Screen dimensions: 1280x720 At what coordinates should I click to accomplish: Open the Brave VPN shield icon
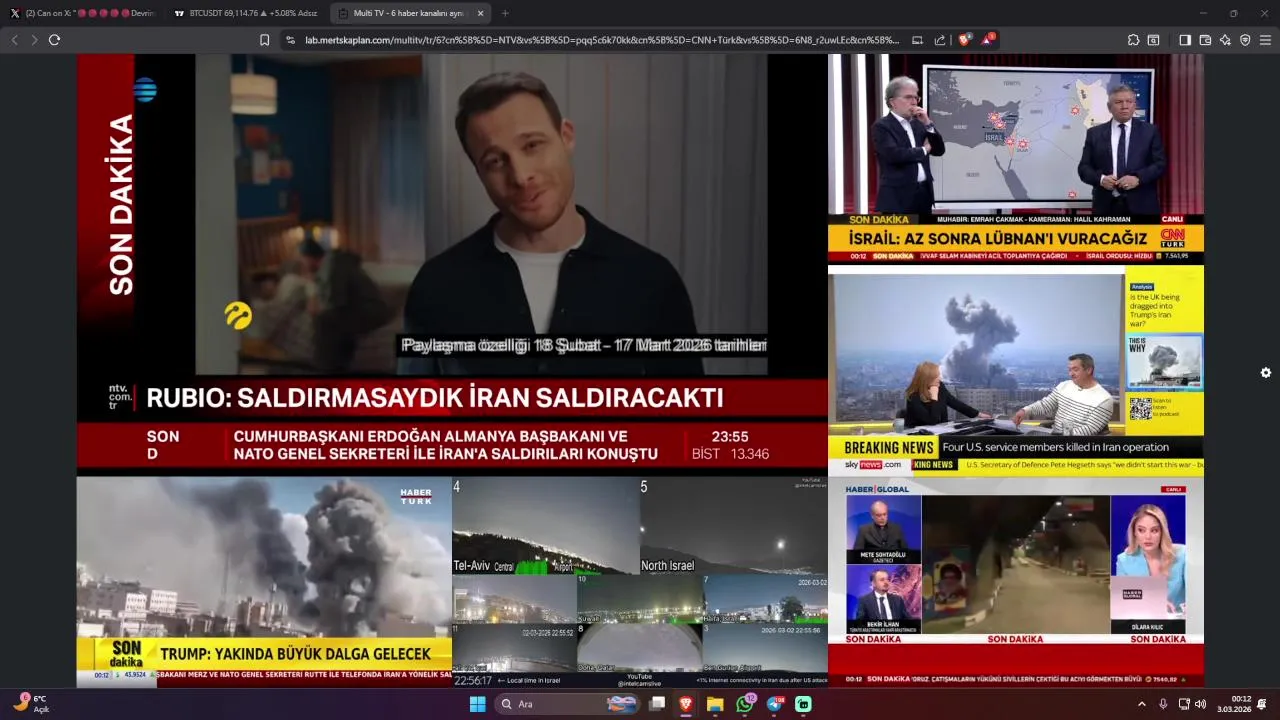[x=1245, y=40]
